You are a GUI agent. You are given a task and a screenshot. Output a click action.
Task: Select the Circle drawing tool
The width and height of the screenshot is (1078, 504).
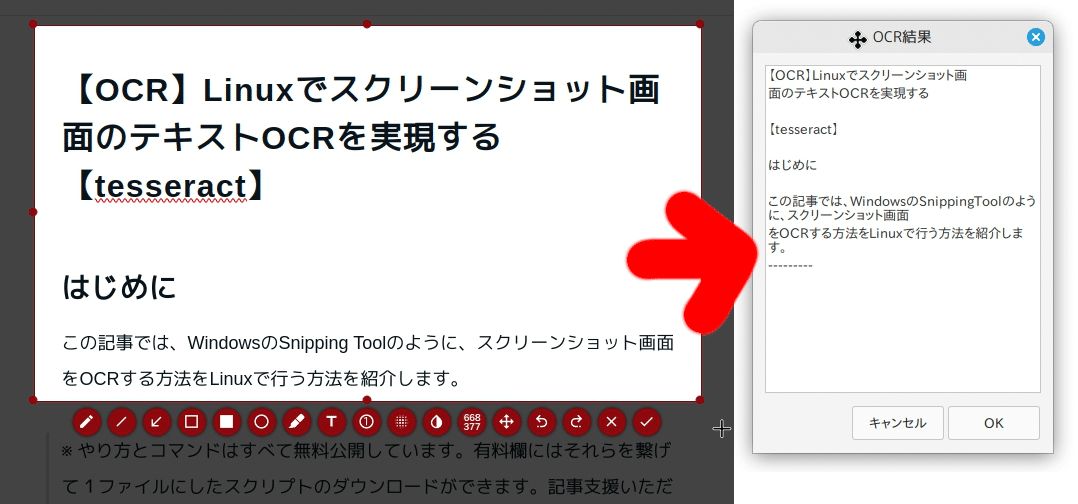pyautogui.click(x=261, y=422)
